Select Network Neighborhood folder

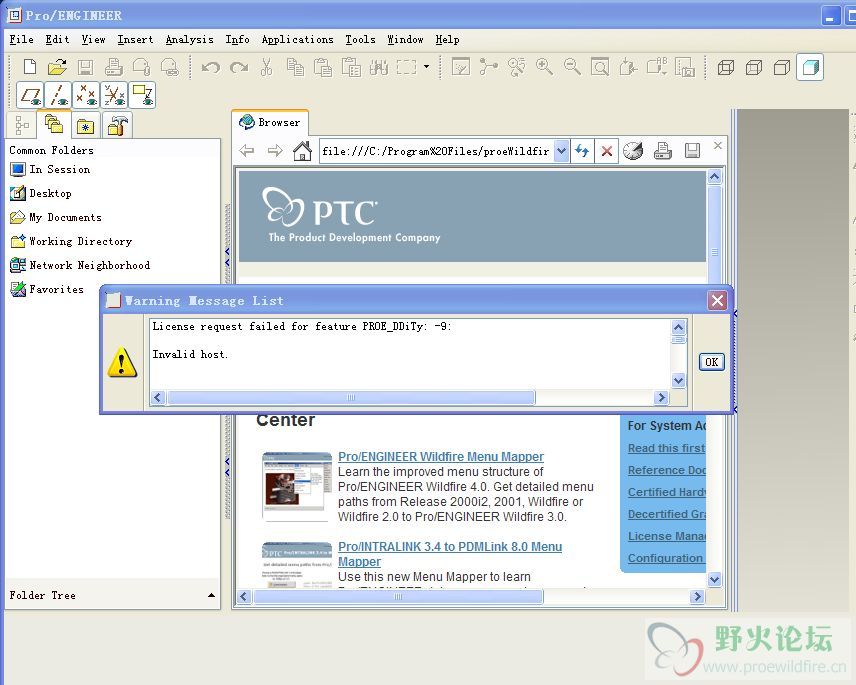click(x=80, y=265)
